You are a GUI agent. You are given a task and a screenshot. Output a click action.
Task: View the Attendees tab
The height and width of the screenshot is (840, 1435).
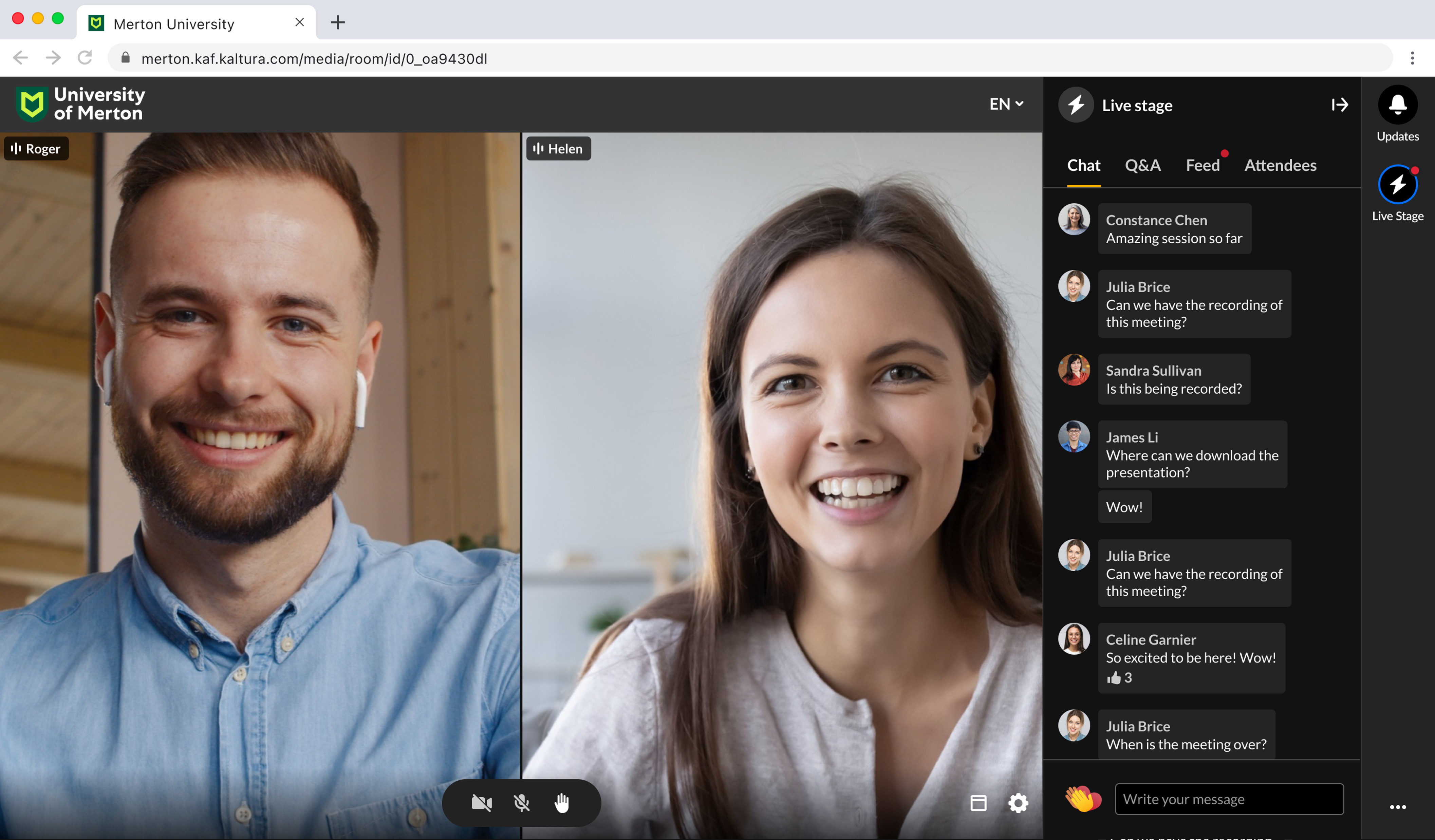pos(1280,165)
